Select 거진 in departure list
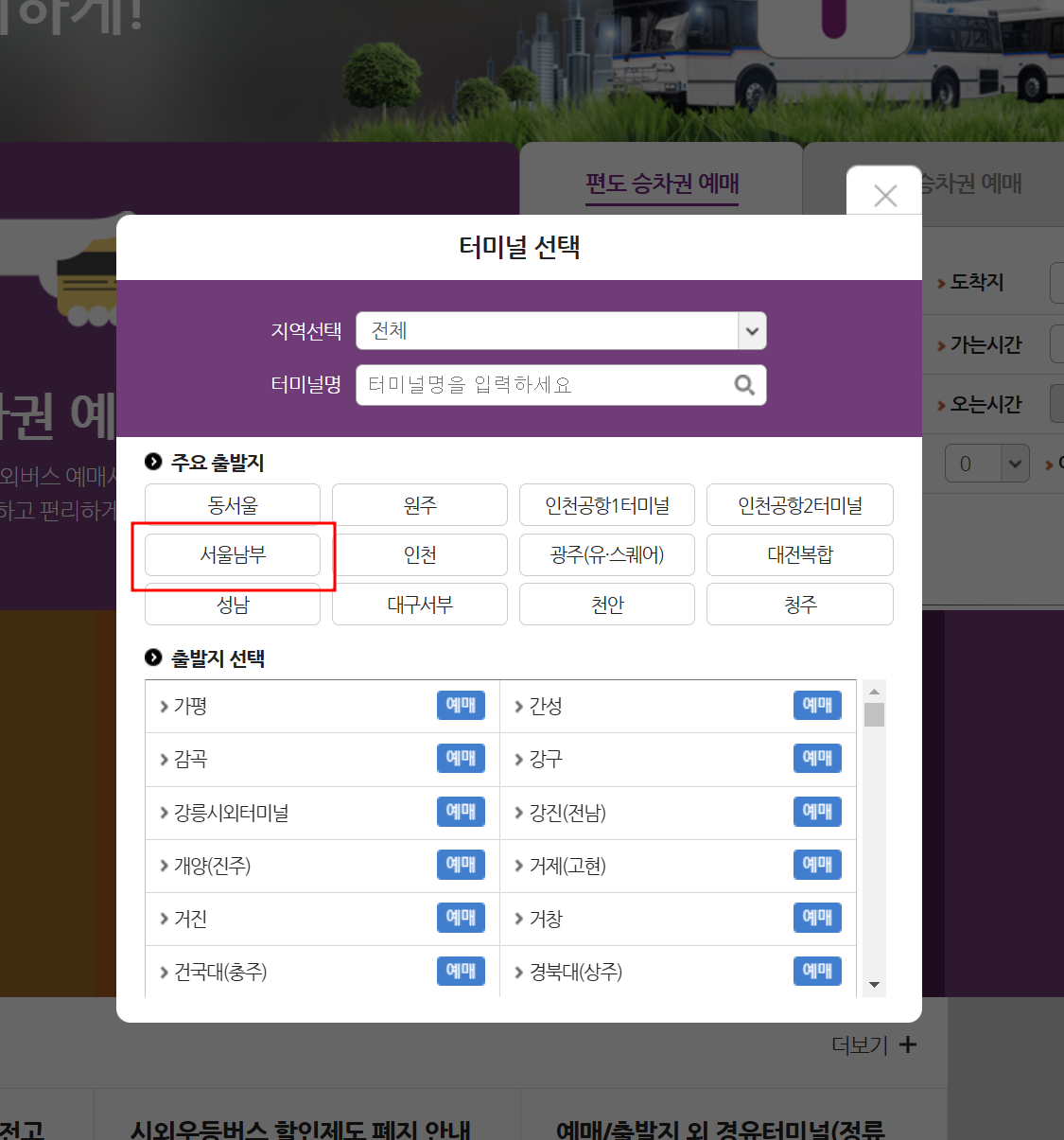Image resolution: width=1064 pixels, height=1140 pixels. (190, 919)
